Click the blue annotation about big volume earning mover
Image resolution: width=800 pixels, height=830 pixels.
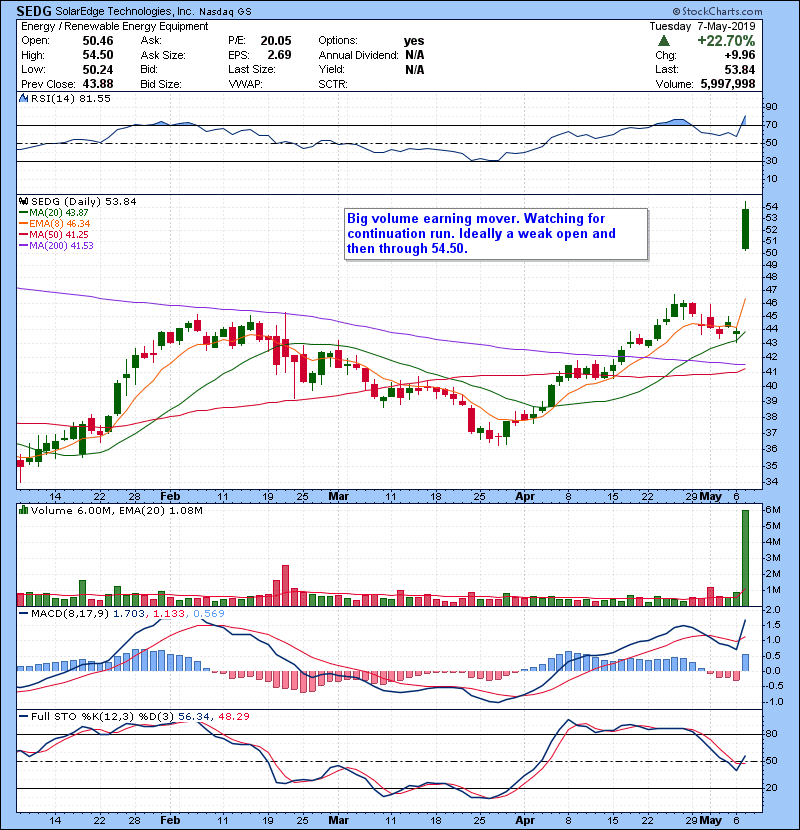click(x=496, y=233)
